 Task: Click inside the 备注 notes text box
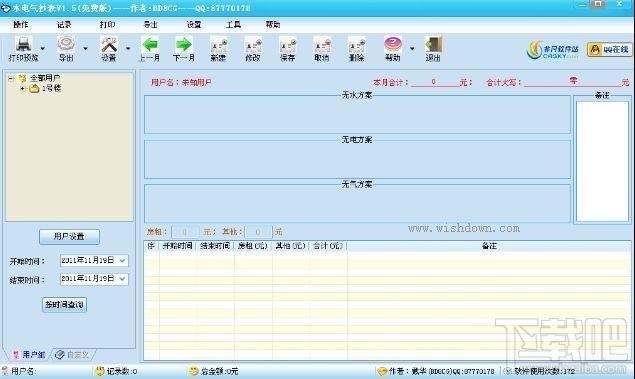[x=602, y=162]
